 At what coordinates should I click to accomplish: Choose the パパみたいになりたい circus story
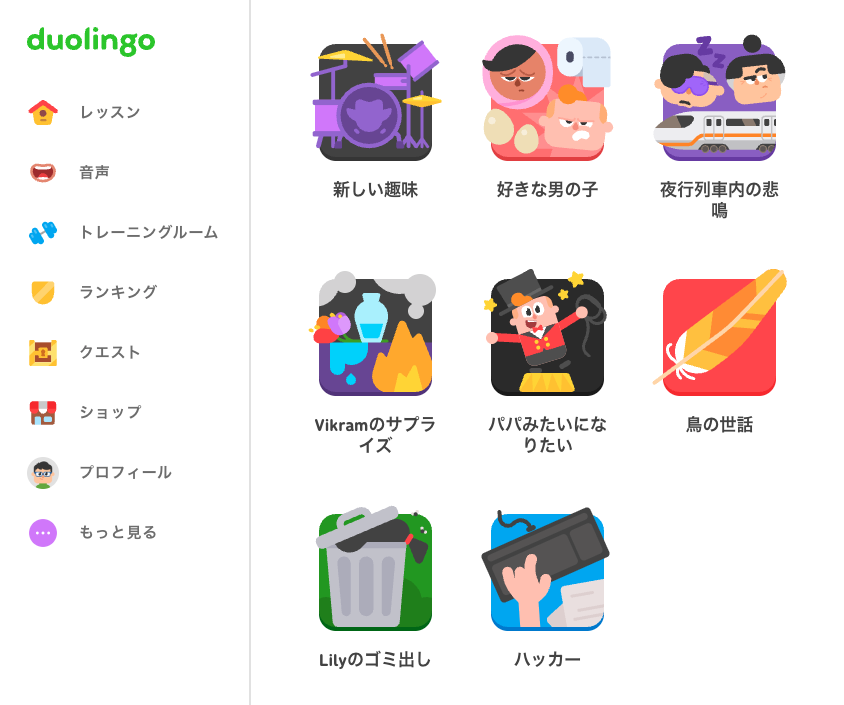tap(547, 334)
